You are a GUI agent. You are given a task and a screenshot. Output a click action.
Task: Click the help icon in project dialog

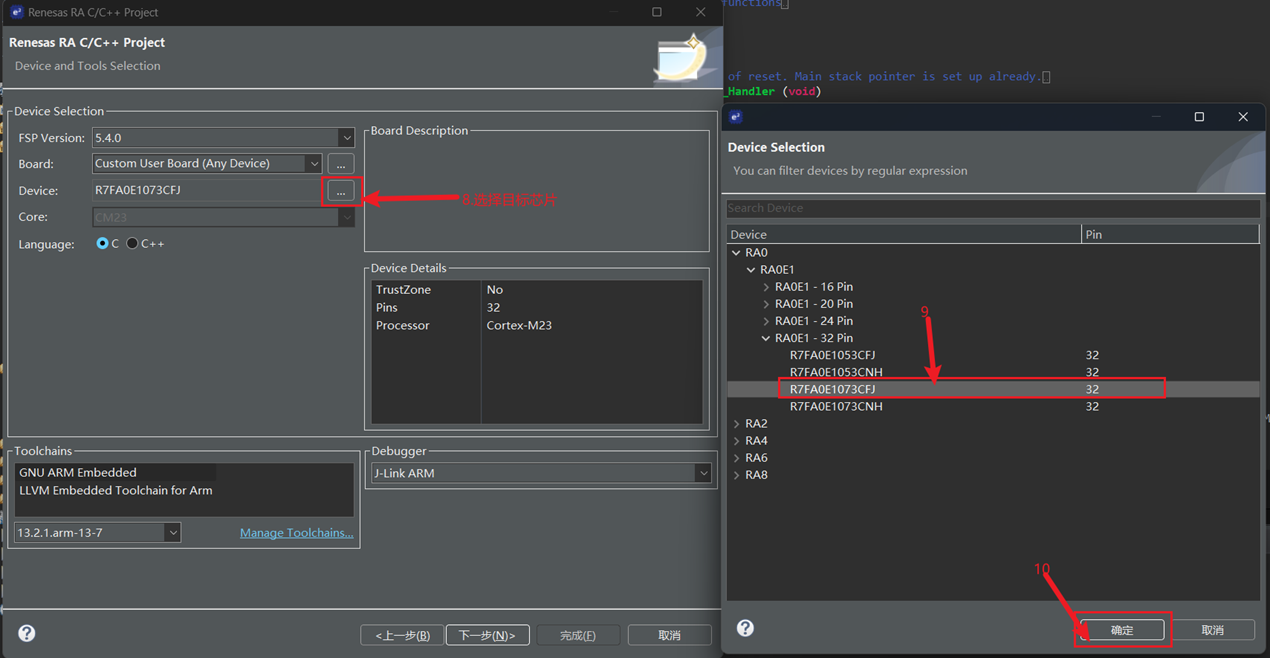pyautogui.click(x=27, y=633)
